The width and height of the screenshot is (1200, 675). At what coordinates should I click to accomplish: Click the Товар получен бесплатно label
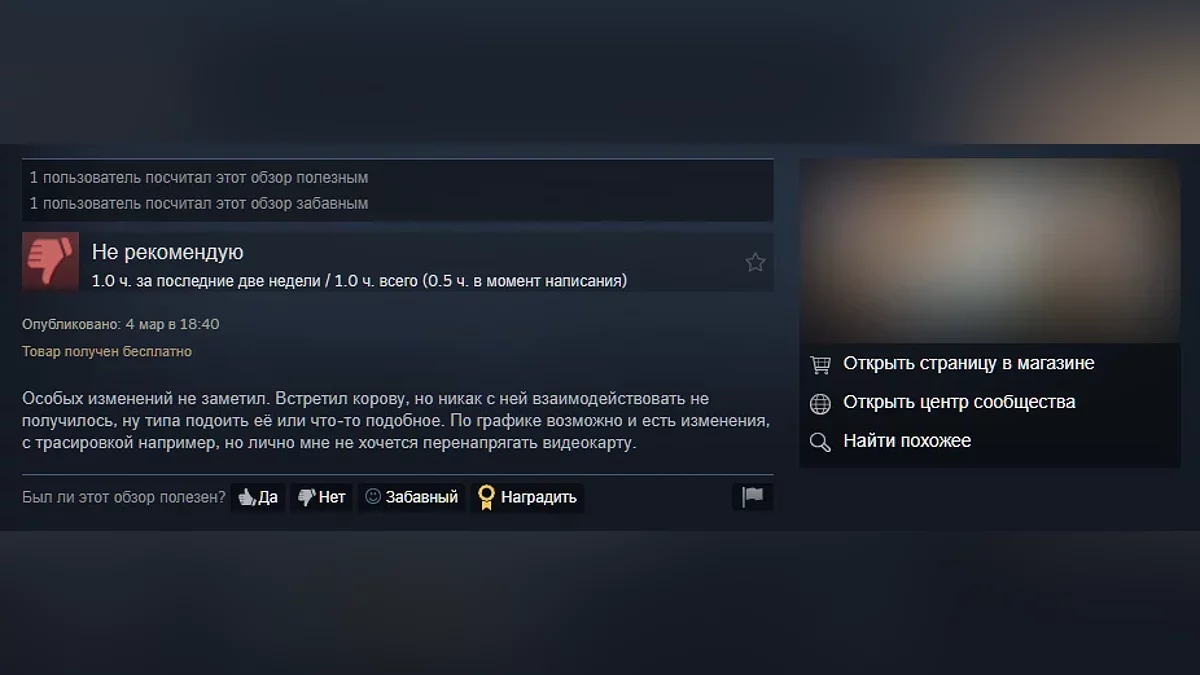[107, 352]
